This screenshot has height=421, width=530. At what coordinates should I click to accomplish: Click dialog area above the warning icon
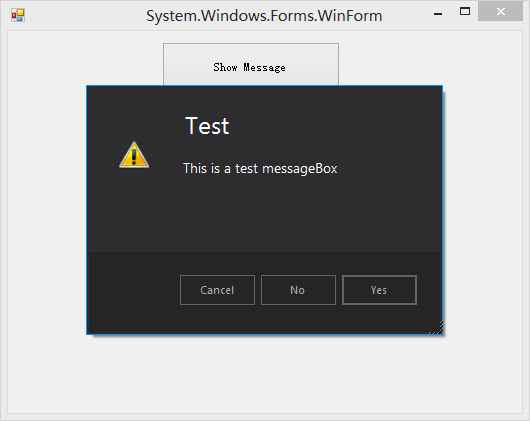coord(134,113)
